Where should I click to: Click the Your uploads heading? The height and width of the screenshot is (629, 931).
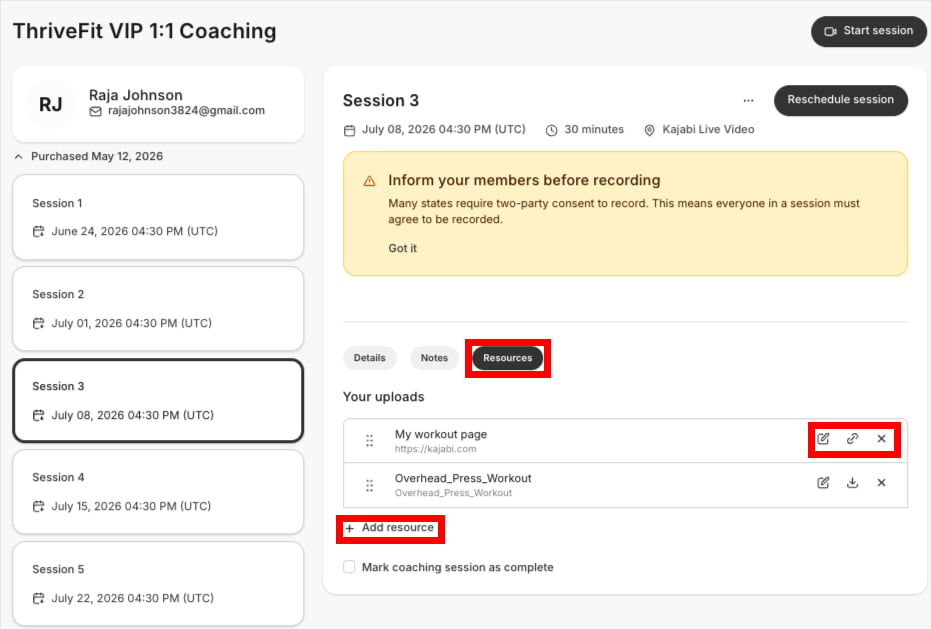(384, 397)
